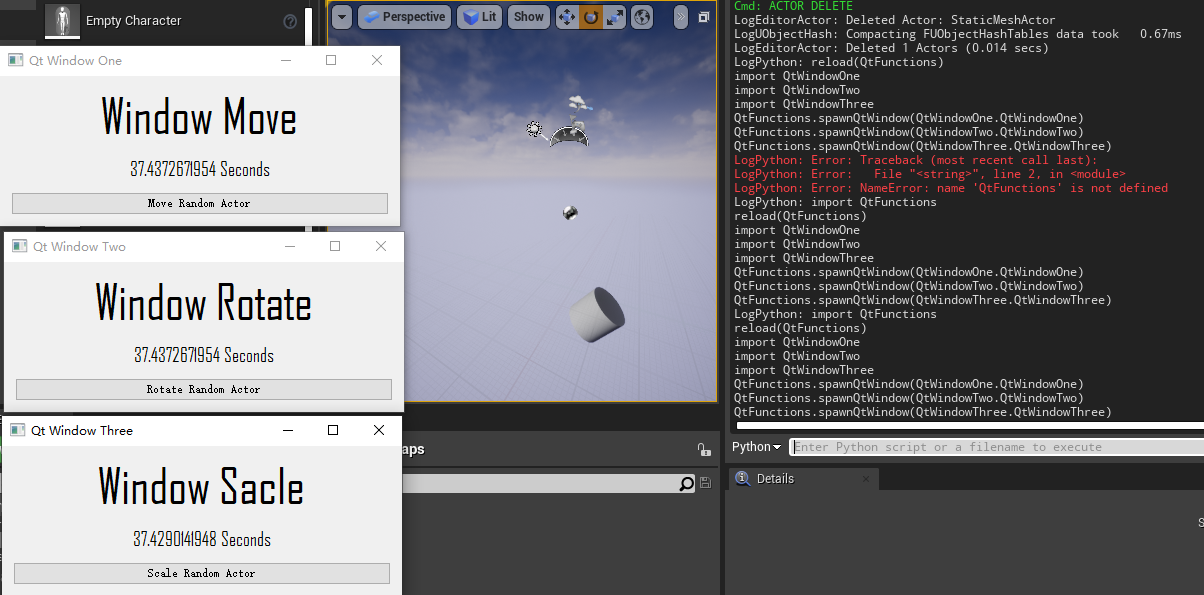The width and height of the screenshot is (1204, 595).
Task: Maximize or restore the viewport via corner icon
Action: click(x=704, y=17)
